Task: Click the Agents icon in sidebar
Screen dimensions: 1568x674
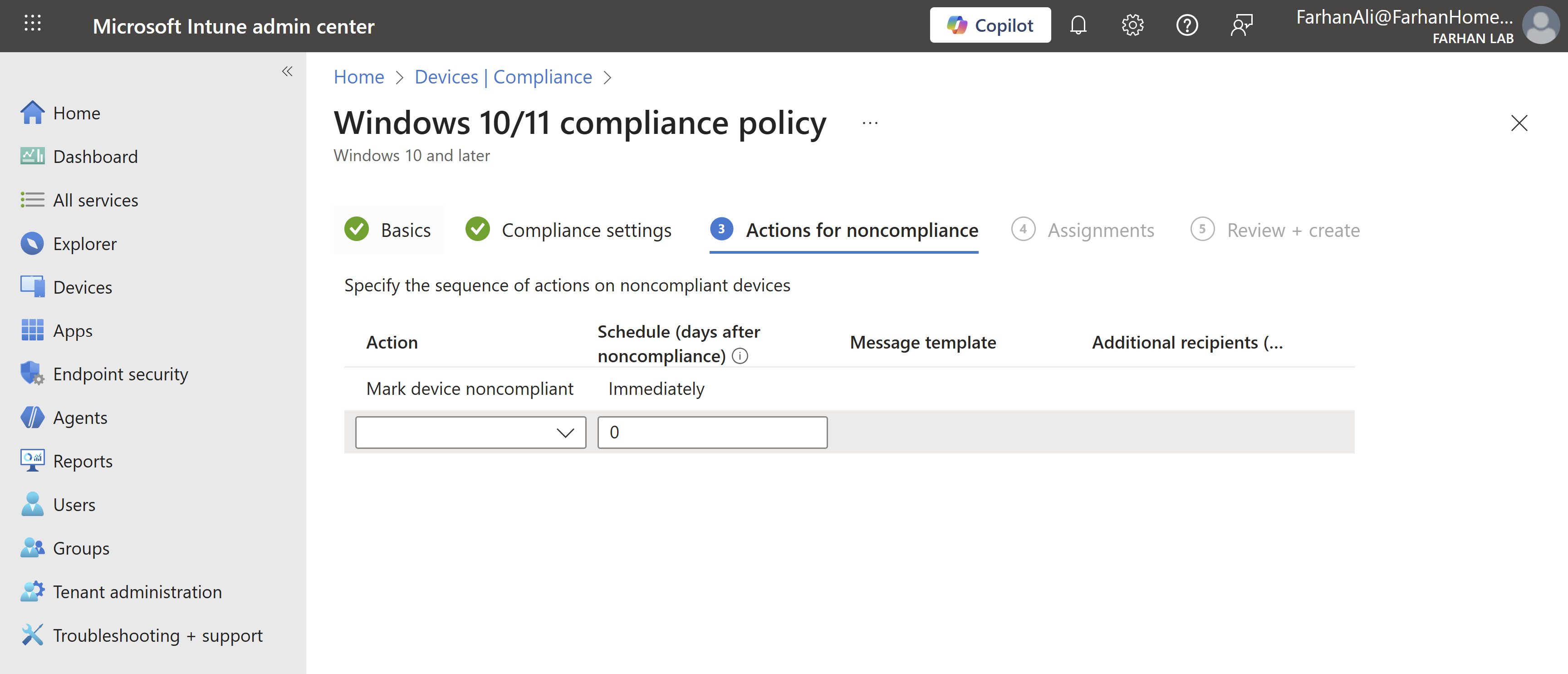Action: click(x=32, y=418)
